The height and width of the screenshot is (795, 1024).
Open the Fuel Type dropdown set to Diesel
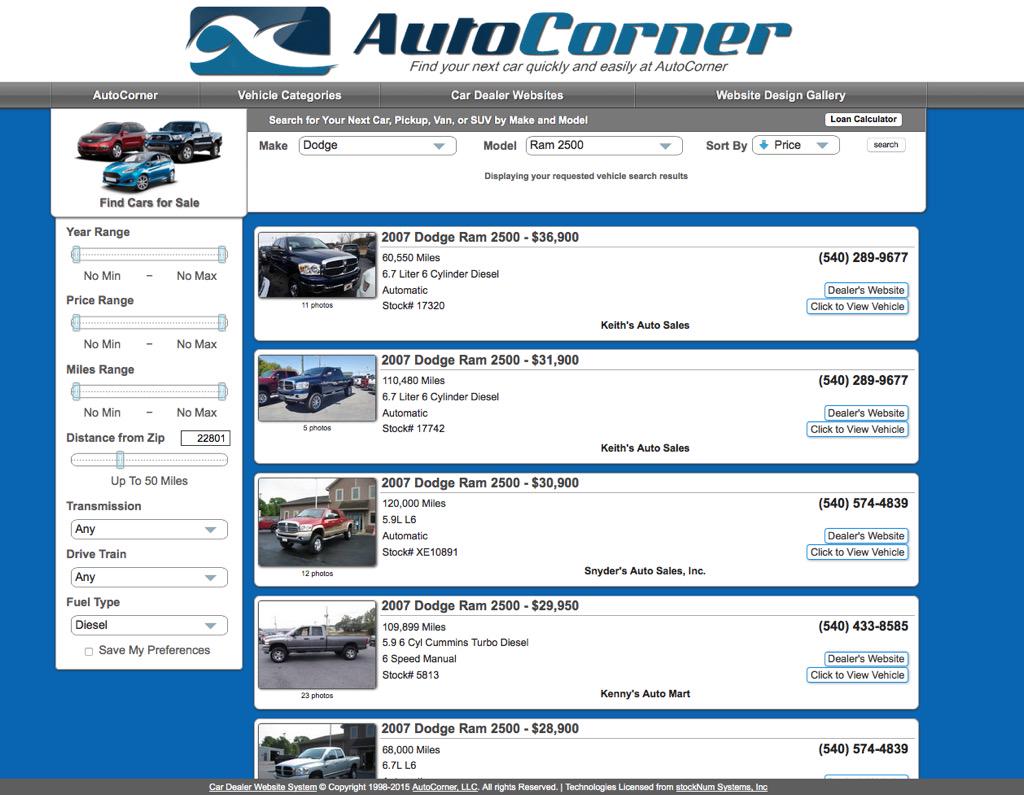coord(148,625)
